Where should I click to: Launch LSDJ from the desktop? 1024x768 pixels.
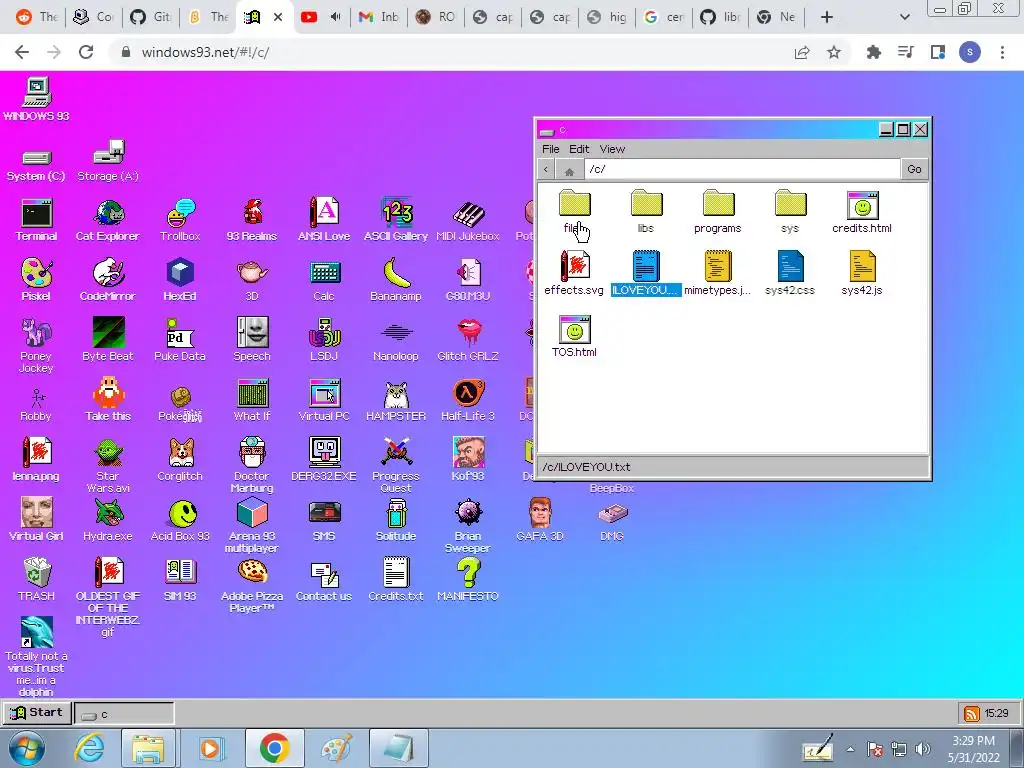click(324, 340)
